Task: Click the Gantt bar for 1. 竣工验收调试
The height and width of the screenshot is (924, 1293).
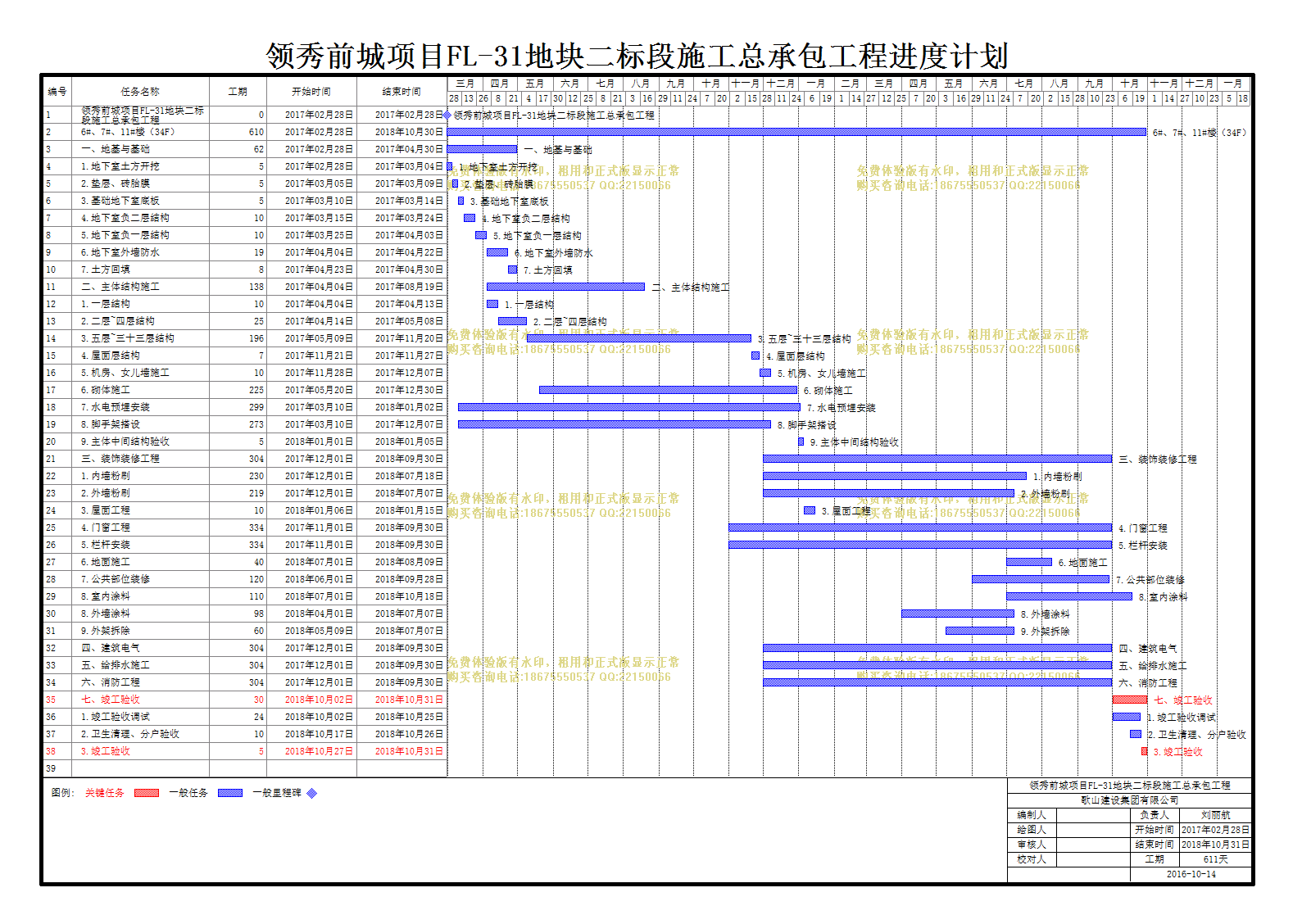Action: point(1127,717)
